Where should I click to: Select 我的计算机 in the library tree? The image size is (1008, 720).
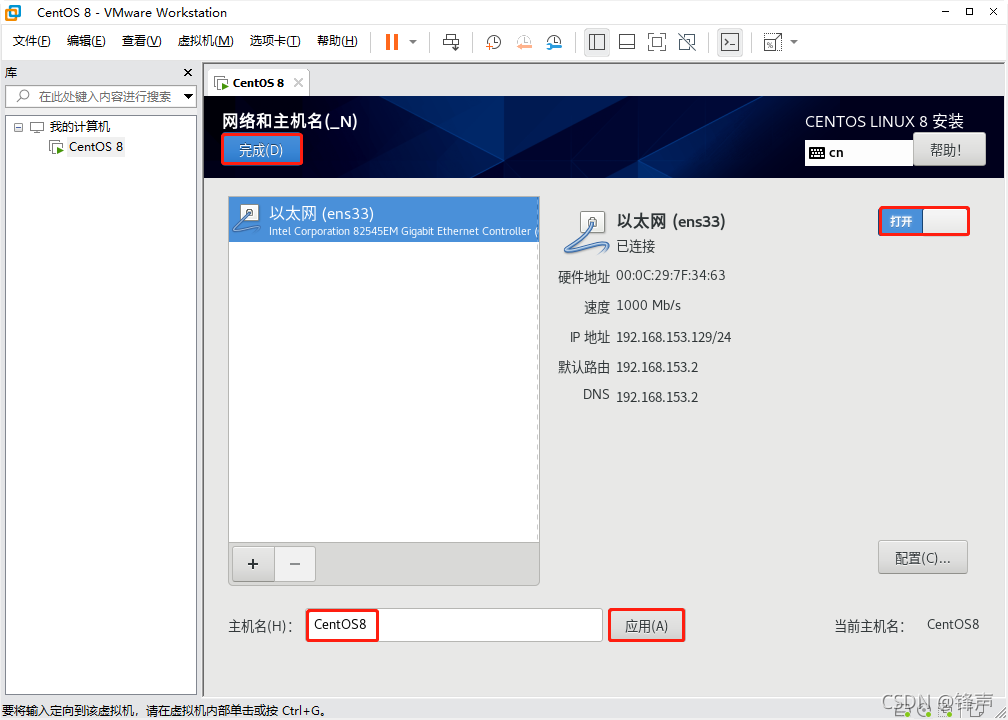point(80,127)
